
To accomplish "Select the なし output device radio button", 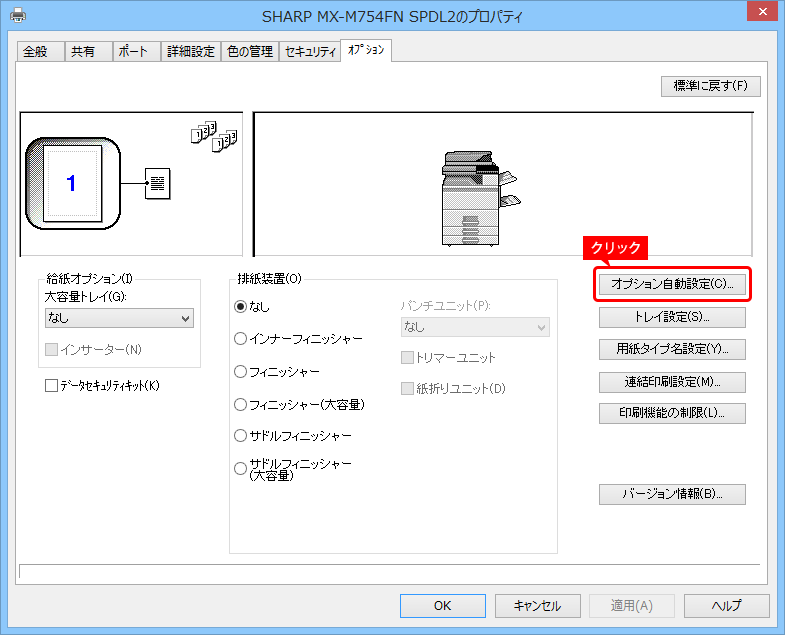I will coord(240,306).
